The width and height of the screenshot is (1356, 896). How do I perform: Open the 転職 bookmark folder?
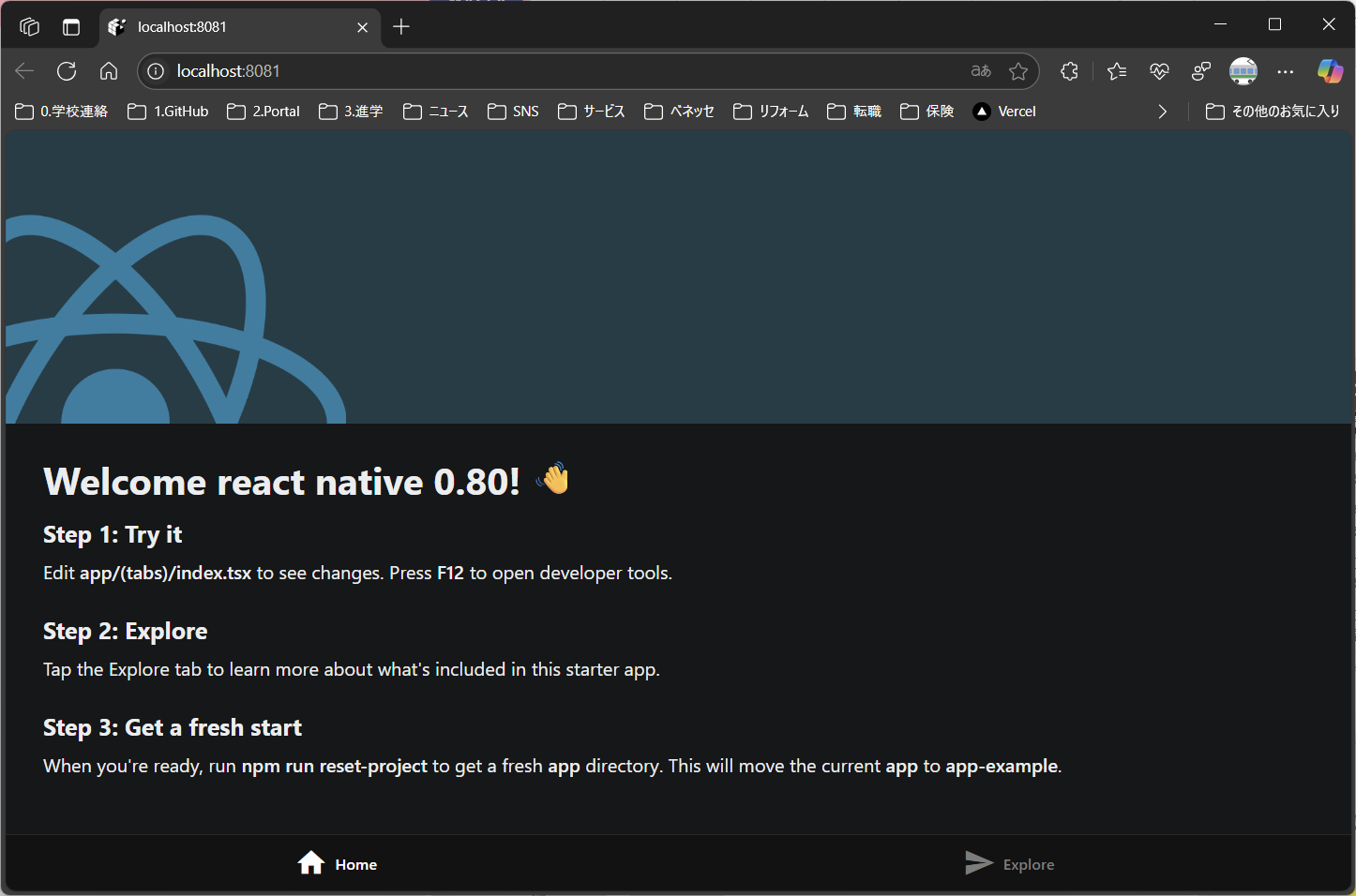[x=854, y=112]
